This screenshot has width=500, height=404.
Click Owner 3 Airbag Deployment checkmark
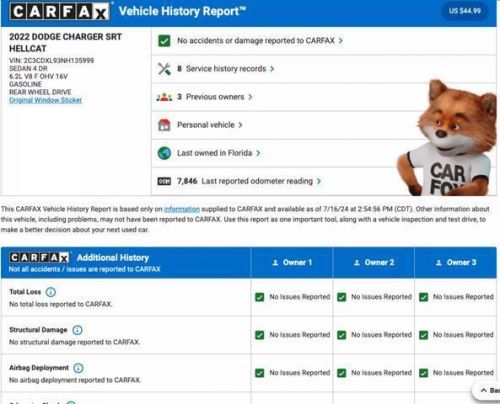click(x=423, y=373)
